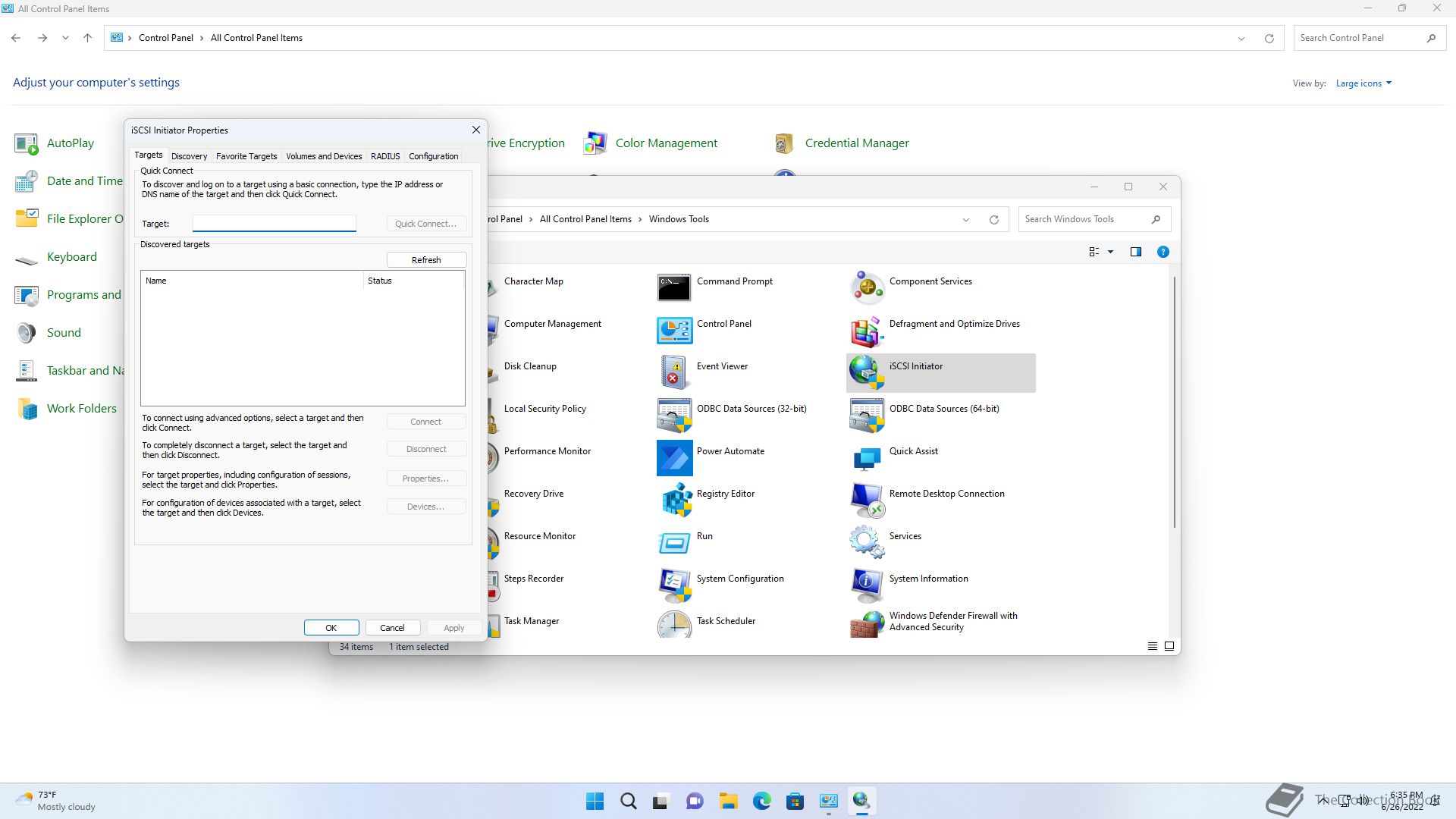This screenshot has width=1456, height=819.
Task: Switch to the Discovery tab
Action: [189, 156]
